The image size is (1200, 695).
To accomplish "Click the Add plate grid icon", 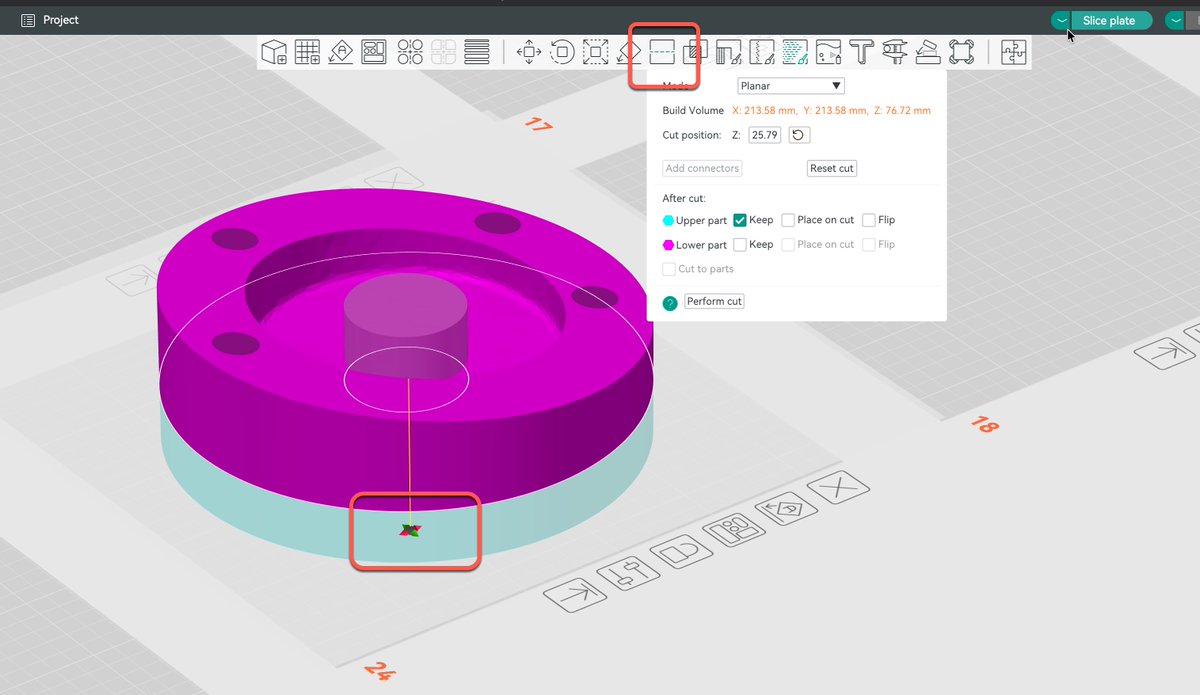I will click(x=307, y=52).
